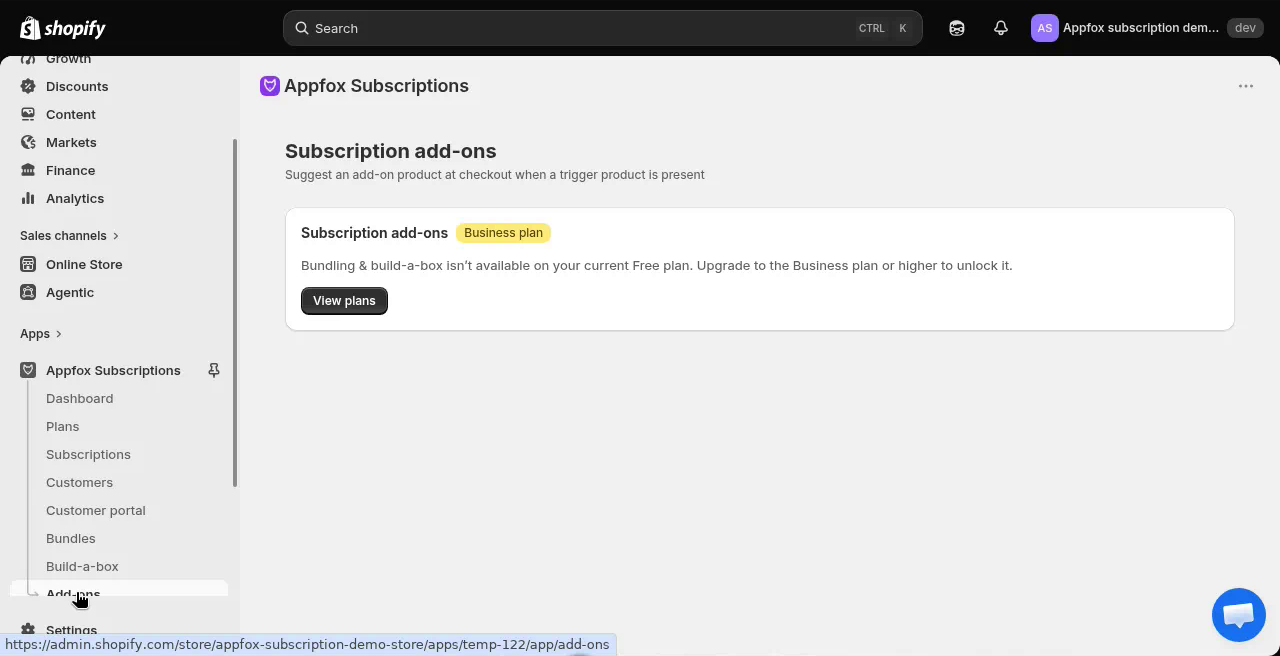Open Content in the sidebar
This screenshot has height=656, width=1280.
71,114
